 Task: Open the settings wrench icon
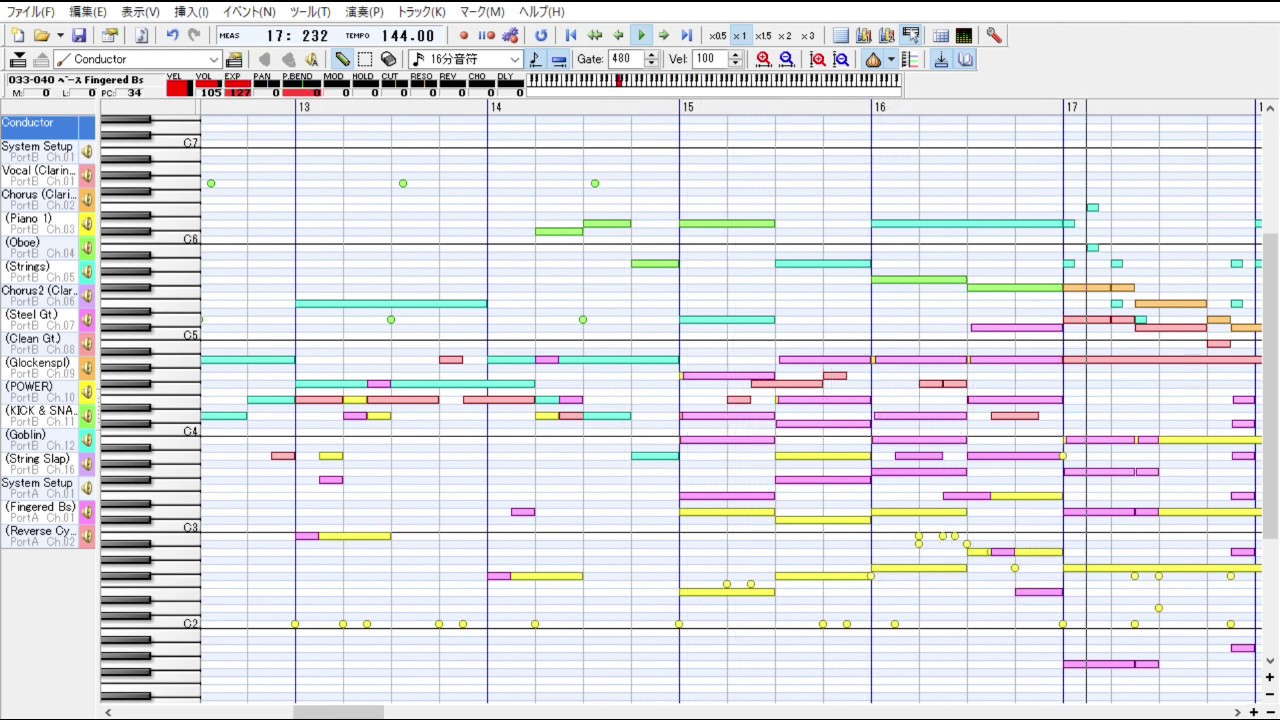pyautogui.click(x=993, y=35)
